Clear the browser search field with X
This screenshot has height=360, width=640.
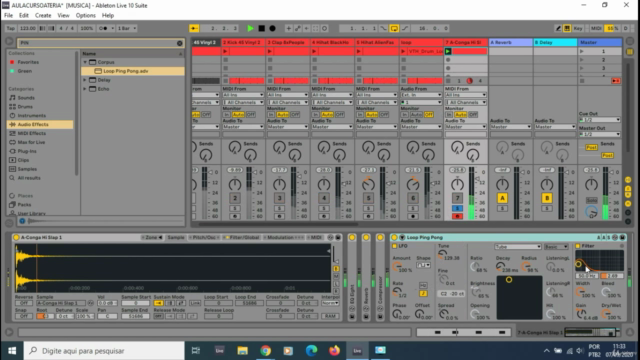(180, 43)
